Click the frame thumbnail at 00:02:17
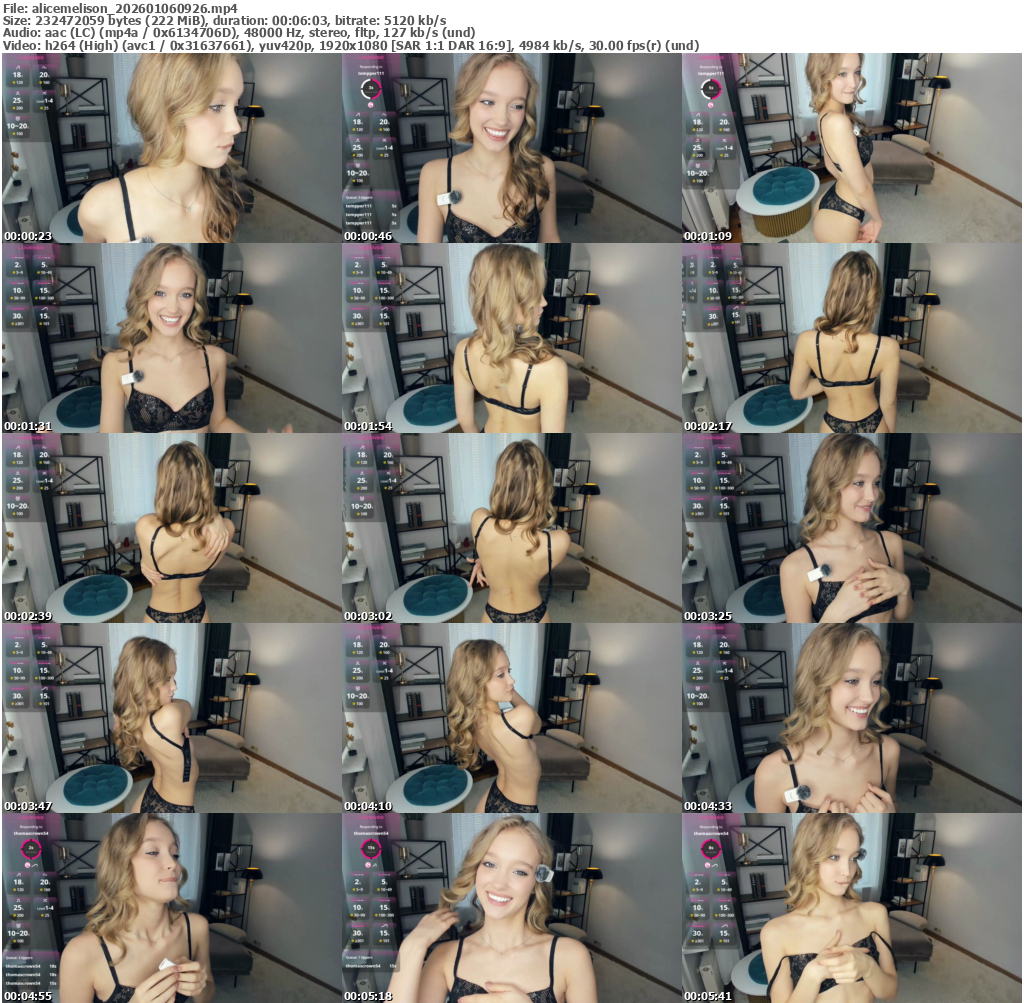Screen dimensions: 1024x1003 pos(851,338)
